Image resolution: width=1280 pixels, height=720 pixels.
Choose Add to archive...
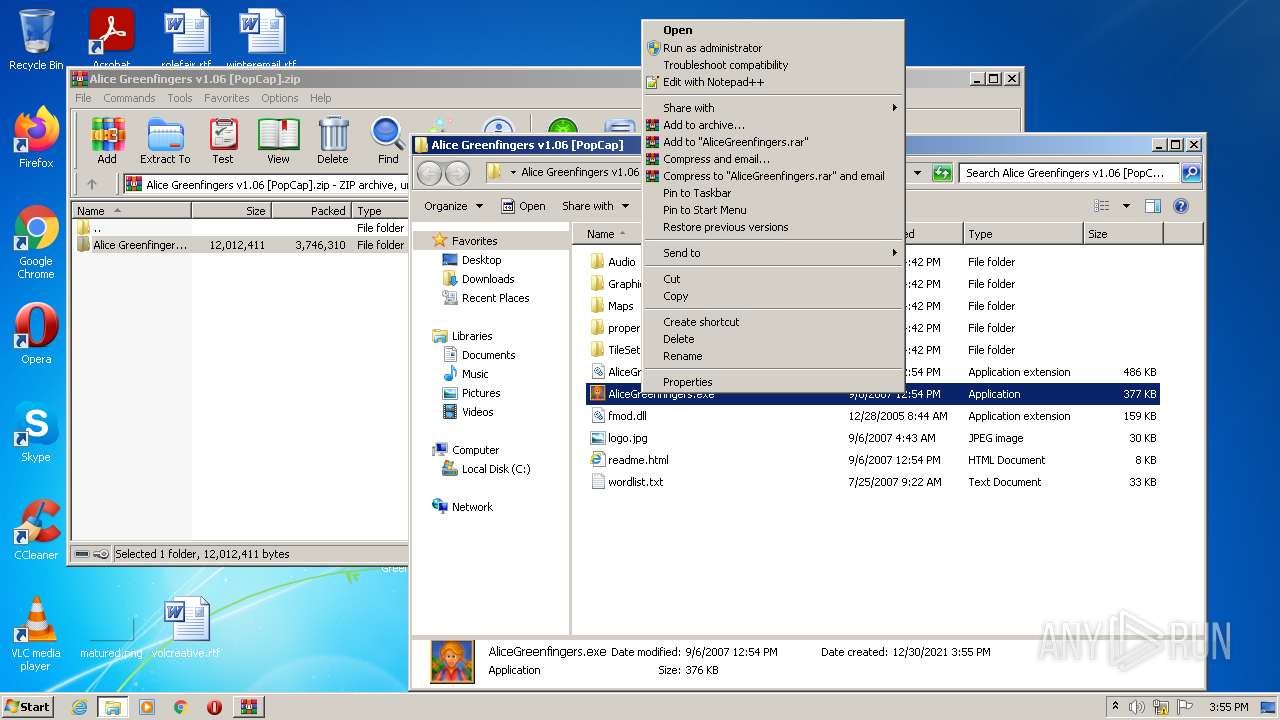coord(703,125)
